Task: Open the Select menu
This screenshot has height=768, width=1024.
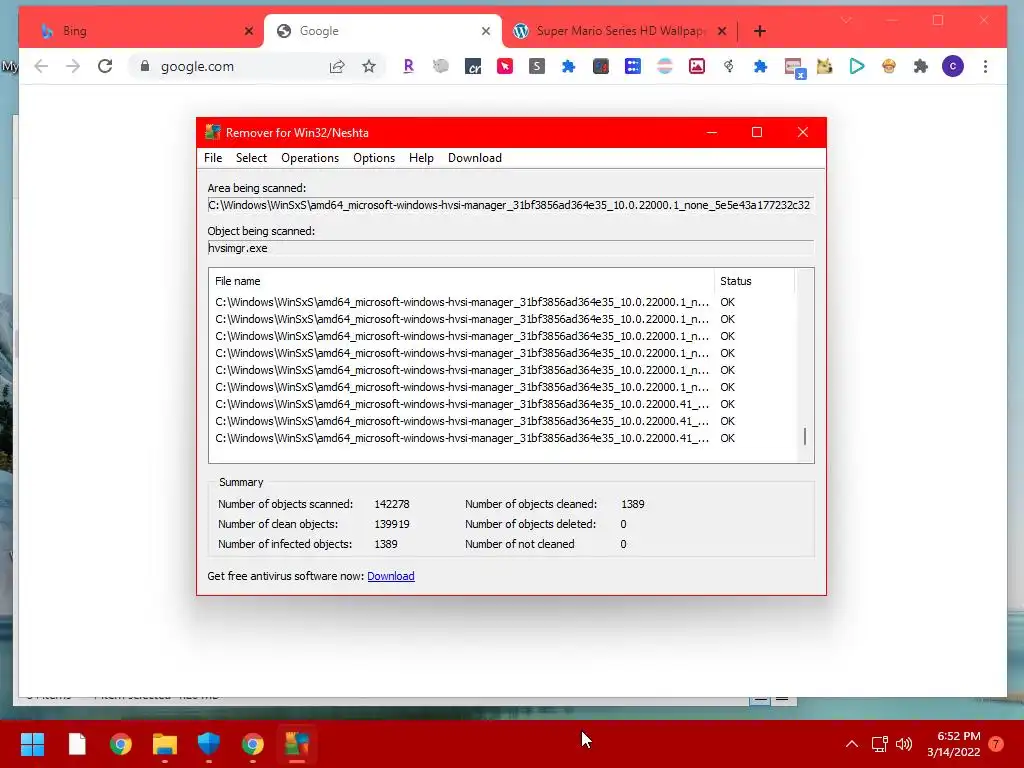Action: click(x=251, y=158)
